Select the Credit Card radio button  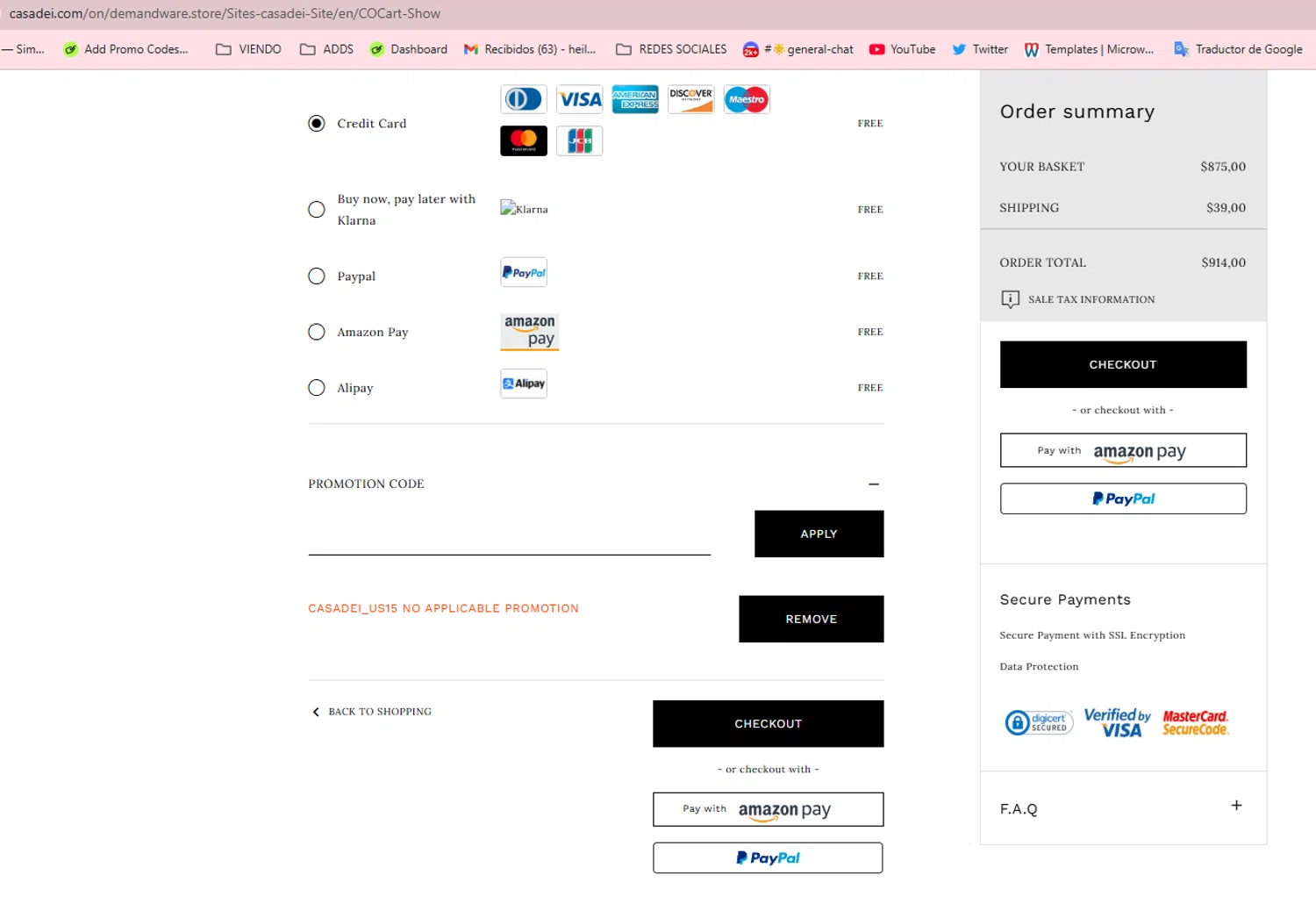[317, 124]
